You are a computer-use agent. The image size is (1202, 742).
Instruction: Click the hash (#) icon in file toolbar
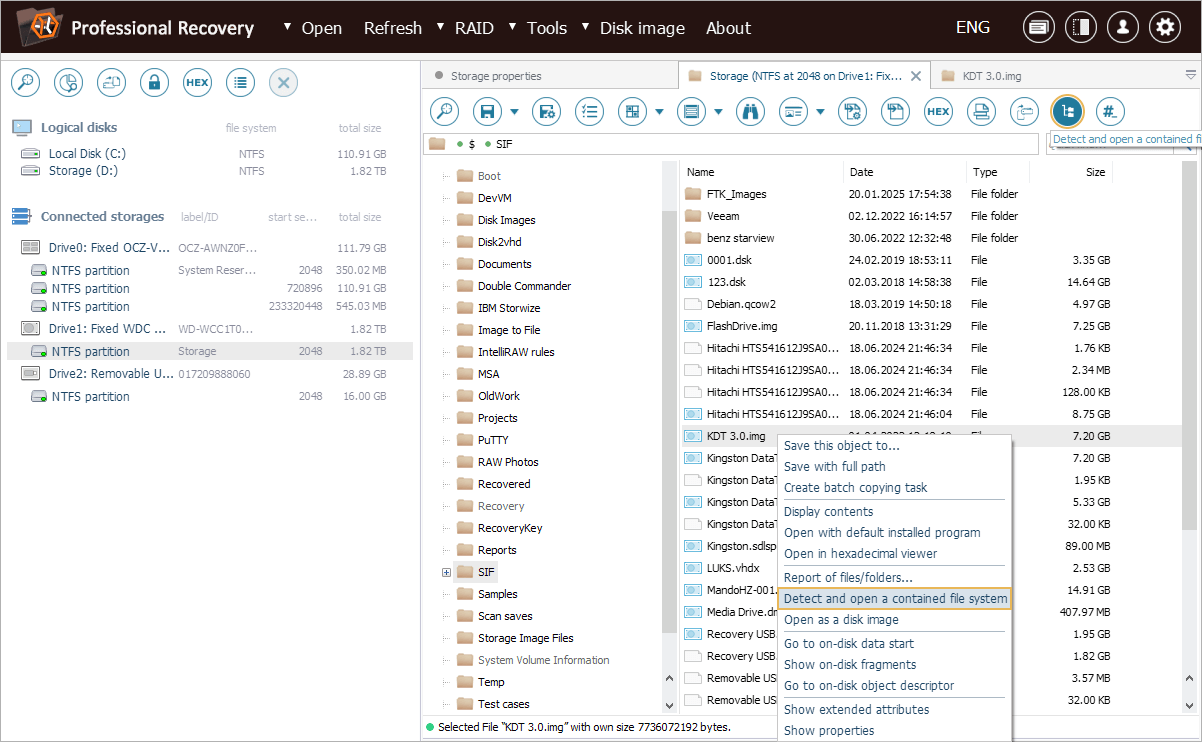pyautogui.click(x=1110, y=112)
